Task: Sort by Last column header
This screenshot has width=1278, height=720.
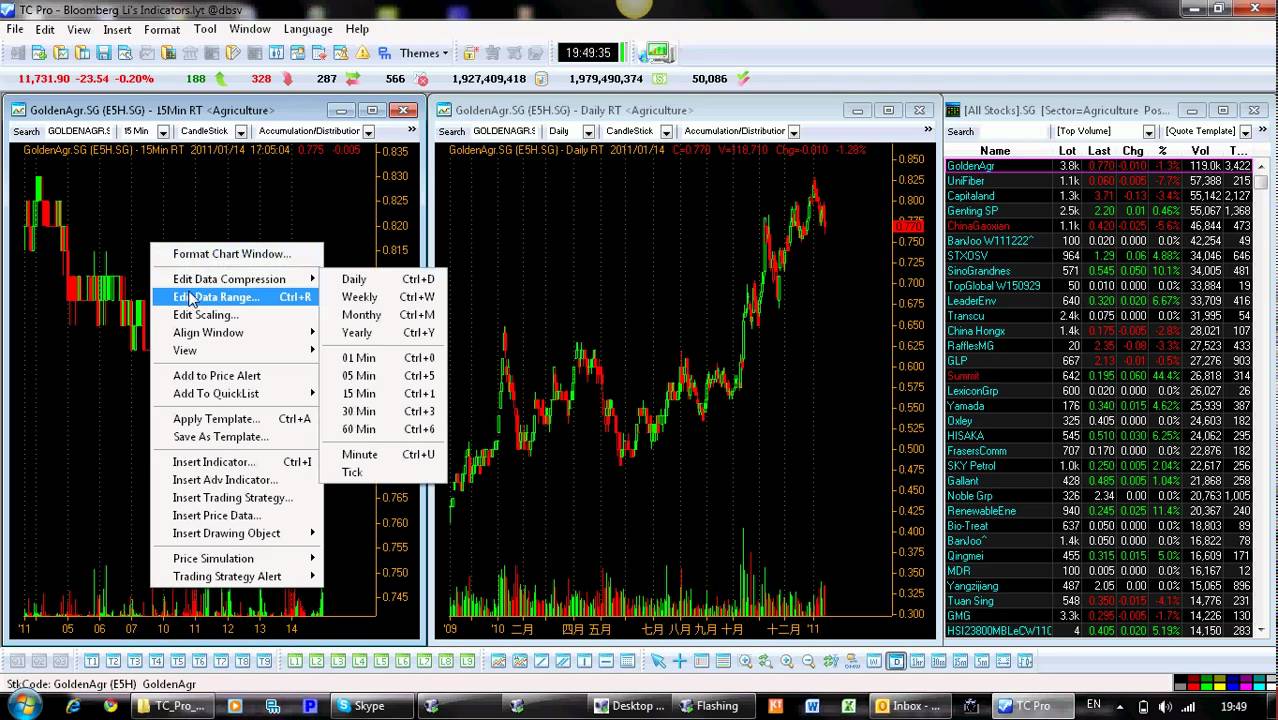Action: click(x=1099, y=151)
